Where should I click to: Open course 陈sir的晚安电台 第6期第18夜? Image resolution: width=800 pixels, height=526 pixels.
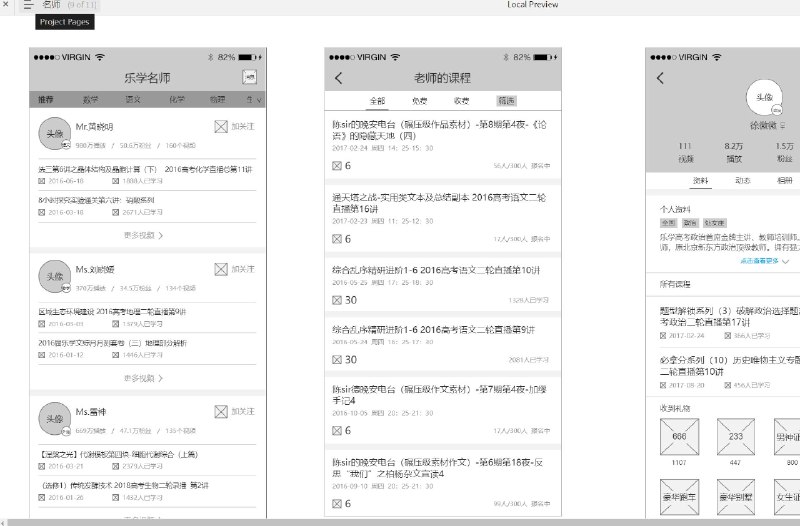(x=438, y=468)
